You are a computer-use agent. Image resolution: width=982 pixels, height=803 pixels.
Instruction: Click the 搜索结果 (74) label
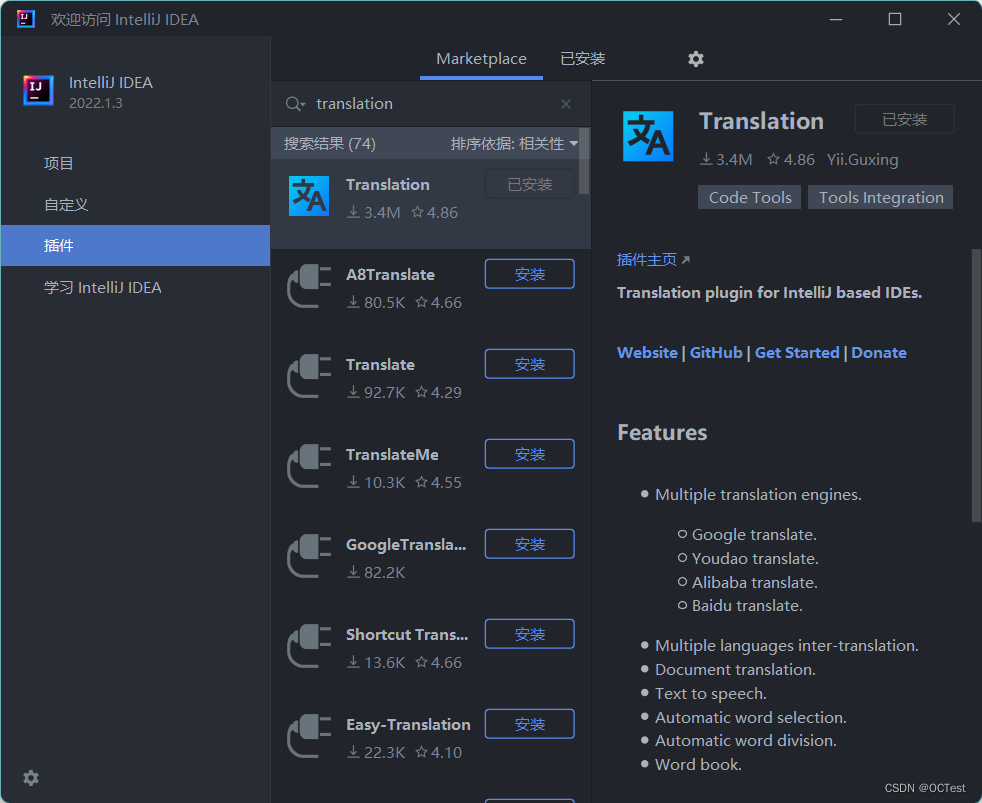(329, 144)
